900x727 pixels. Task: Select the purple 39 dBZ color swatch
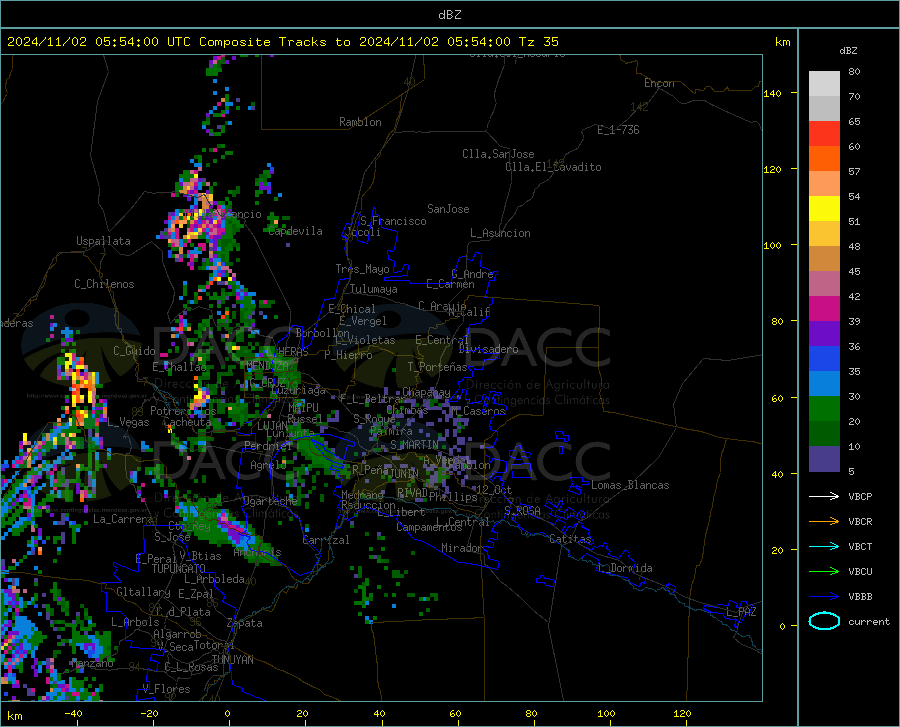pos(824,334)
